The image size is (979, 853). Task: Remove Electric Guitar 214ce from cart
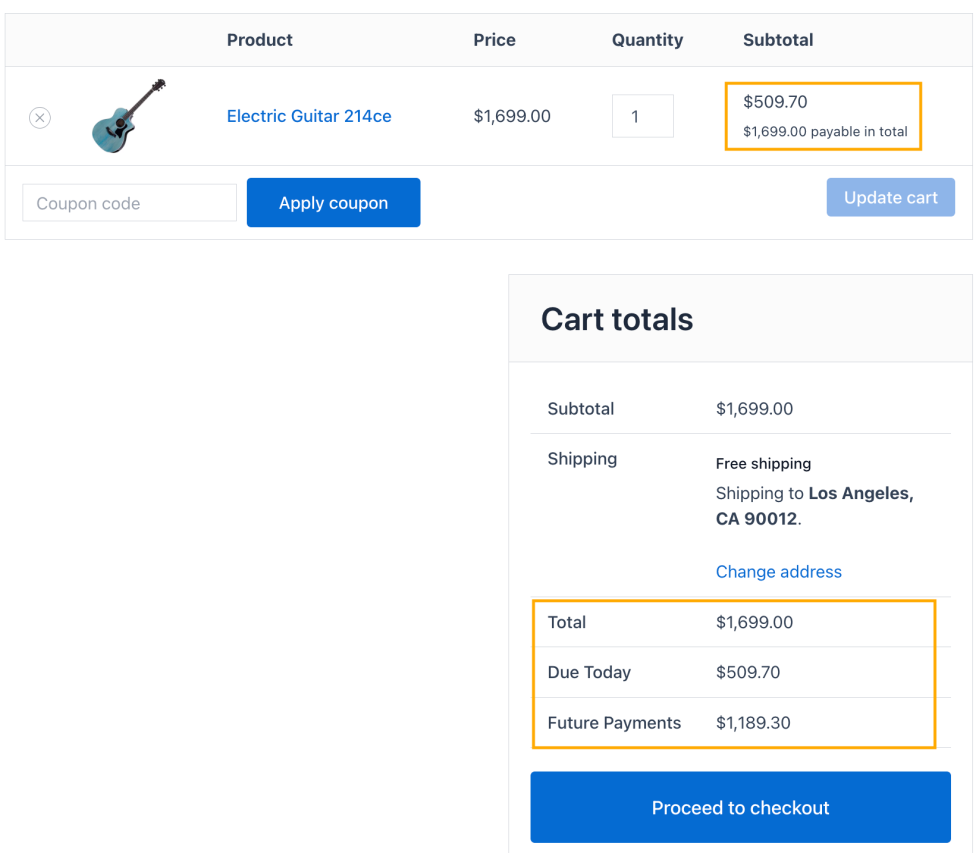(x=40, y=118)
